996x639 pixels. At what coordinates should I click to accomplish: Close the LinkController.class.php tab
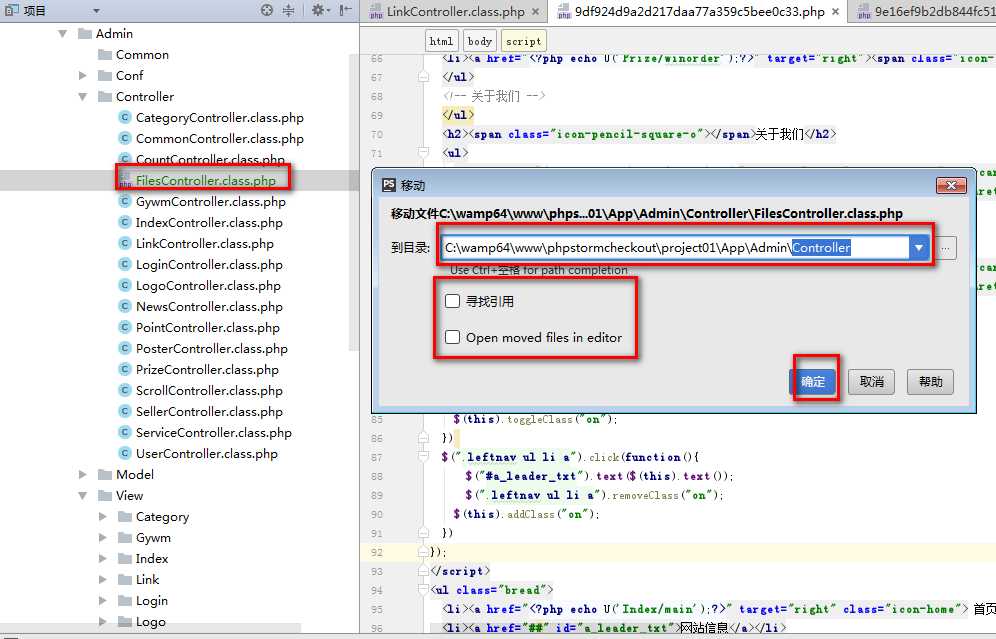(535, 11)
